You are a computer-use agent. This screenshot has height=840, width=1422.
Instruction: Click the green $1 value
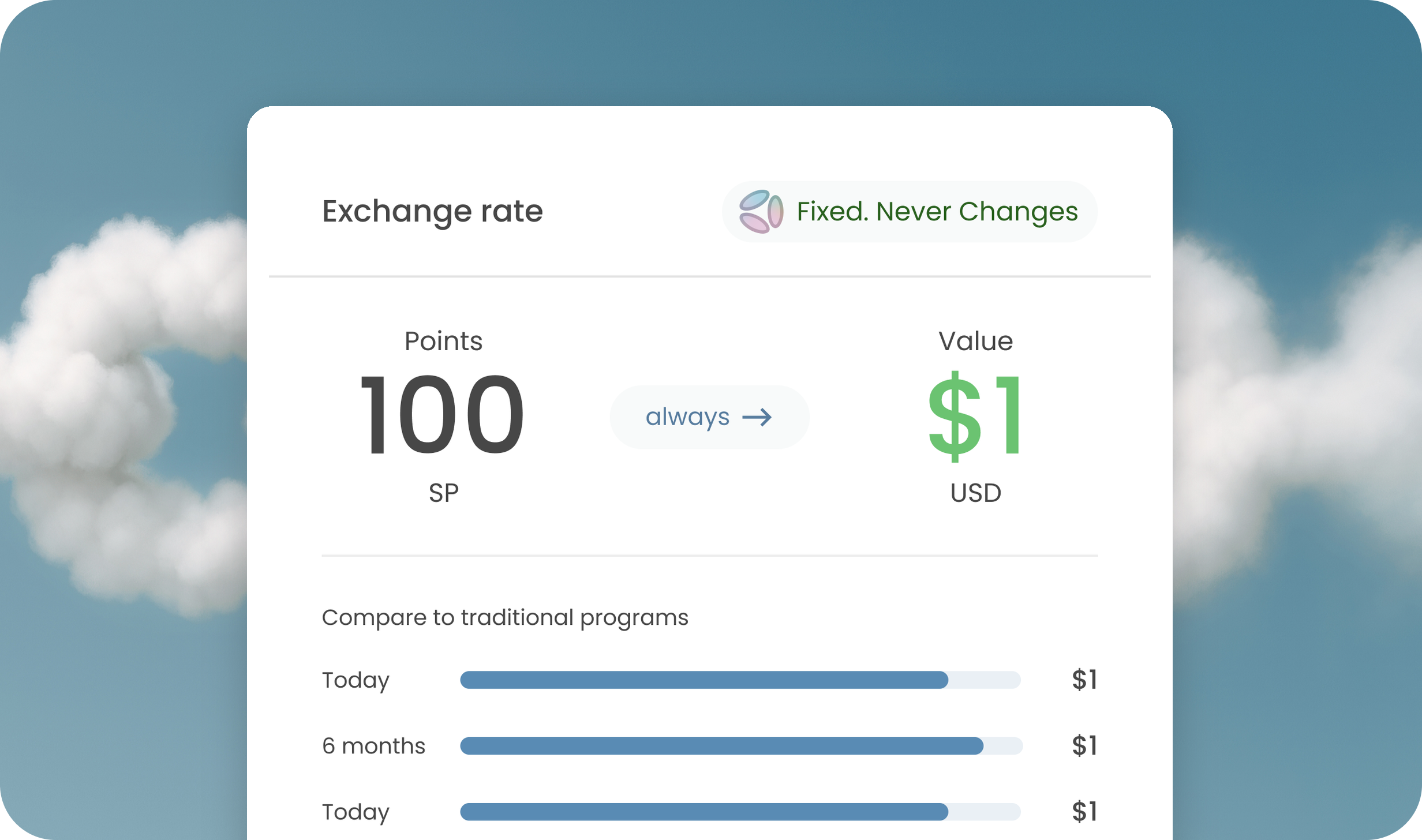[x=975, y=415]
